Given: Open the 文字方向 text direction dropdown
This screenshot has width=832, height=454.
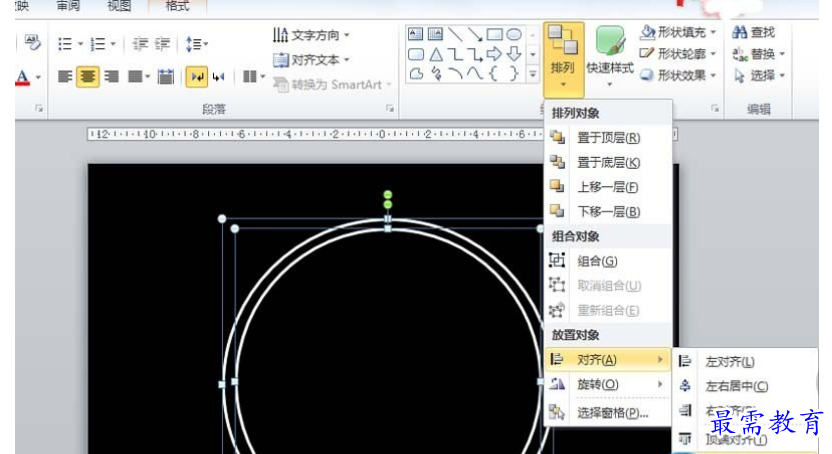Looking at the screenshot, I should click(311, 35).
